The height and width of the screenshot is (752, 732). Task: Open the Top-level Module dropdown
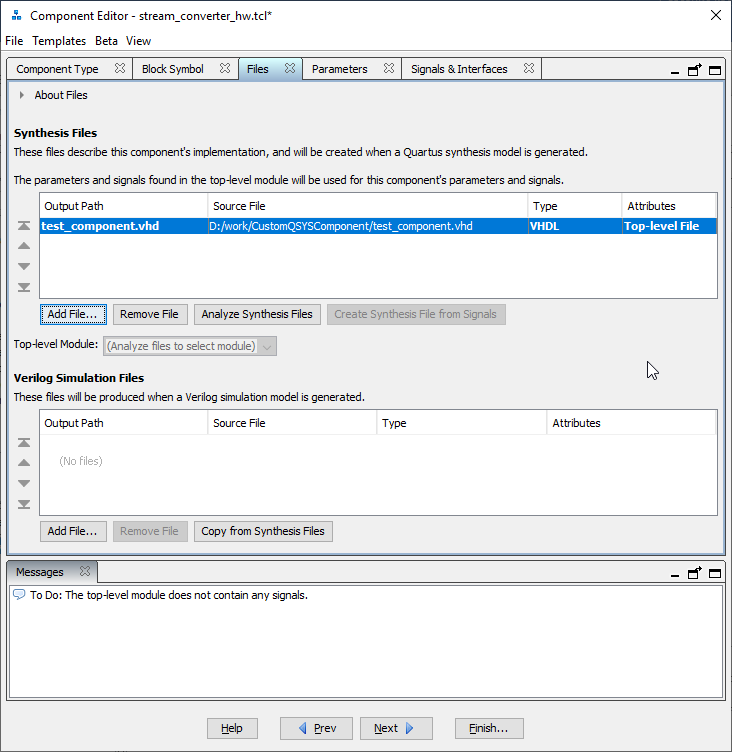point(190,346)
